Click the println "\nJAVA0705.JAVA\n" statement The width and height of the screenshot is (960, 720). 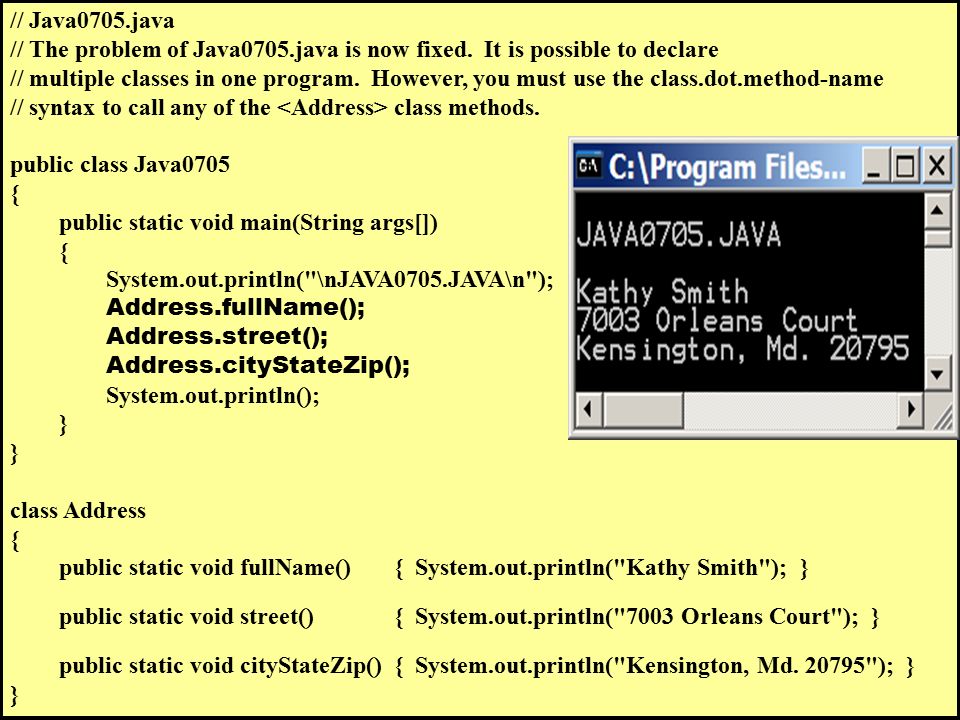[330, 280]
